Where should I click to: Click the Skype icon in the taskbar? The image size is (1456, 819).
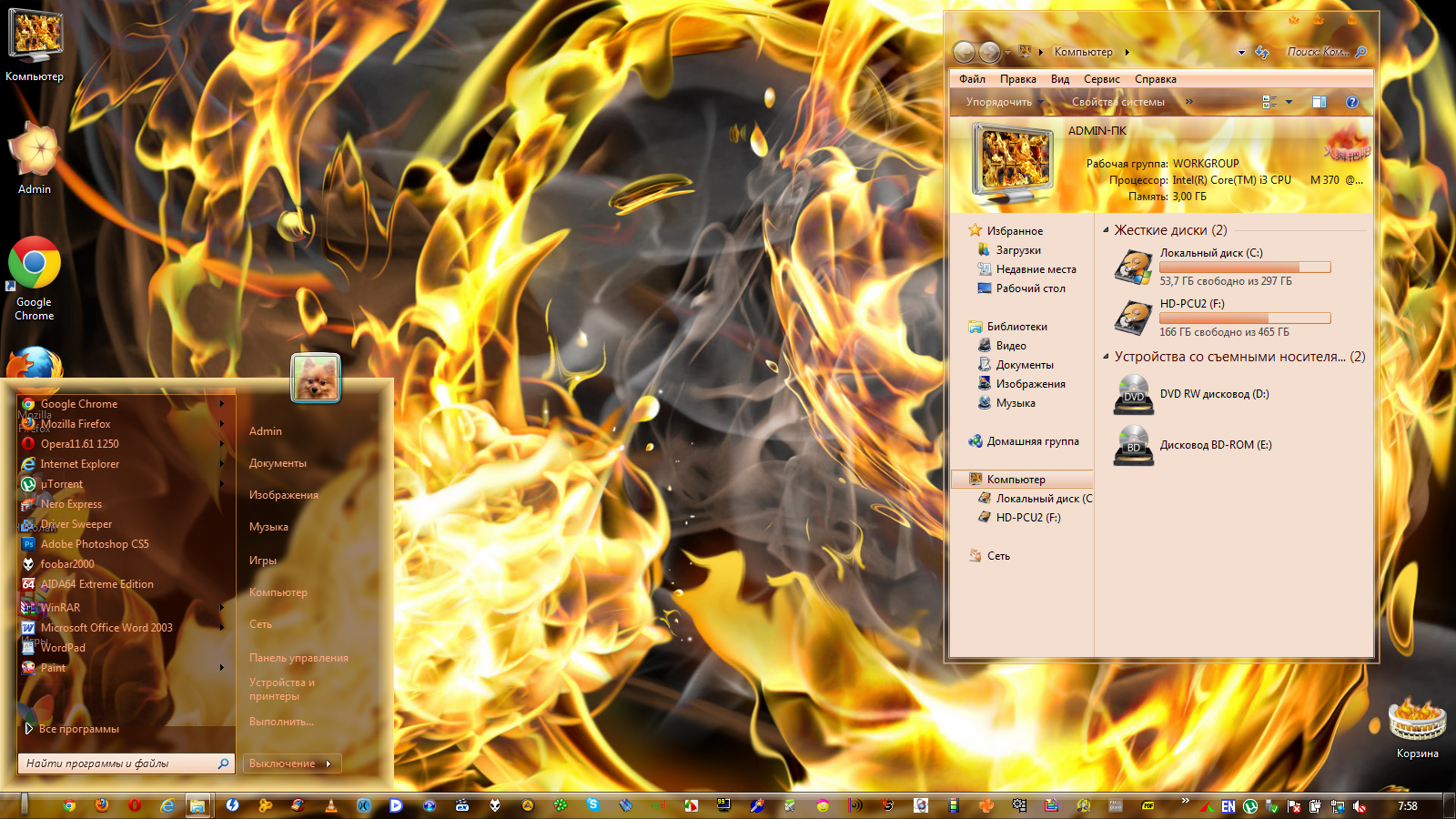[593, 805]
